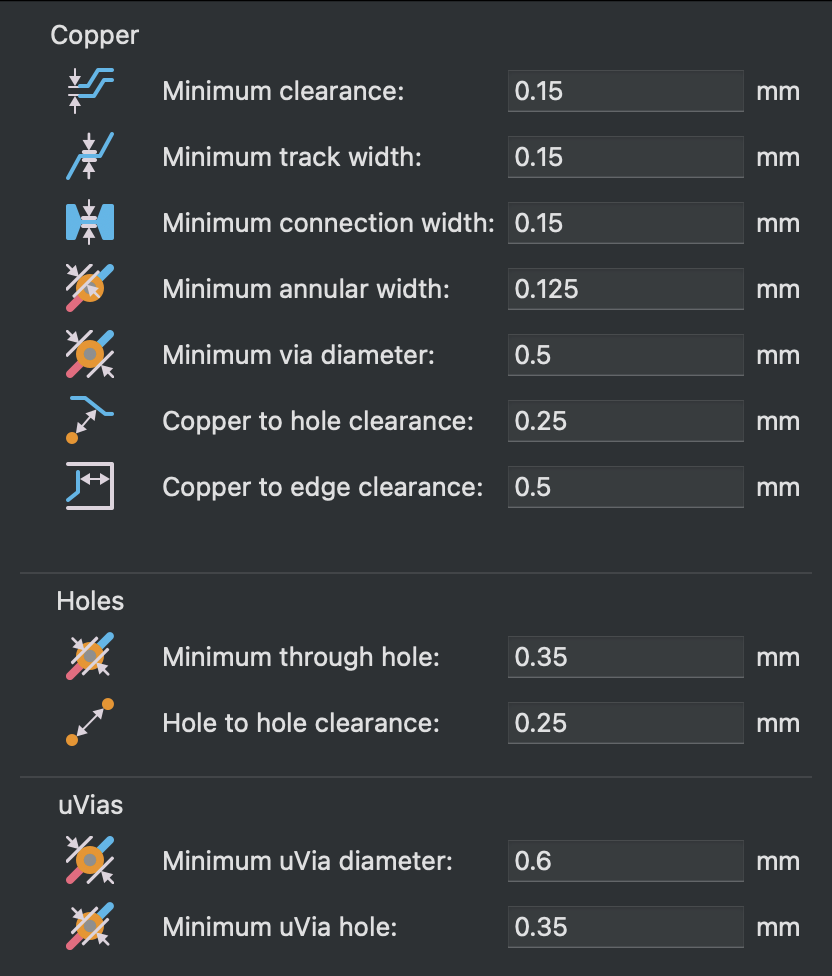
Task: Select the Minimum connection width field
Action: pos(625,223)
